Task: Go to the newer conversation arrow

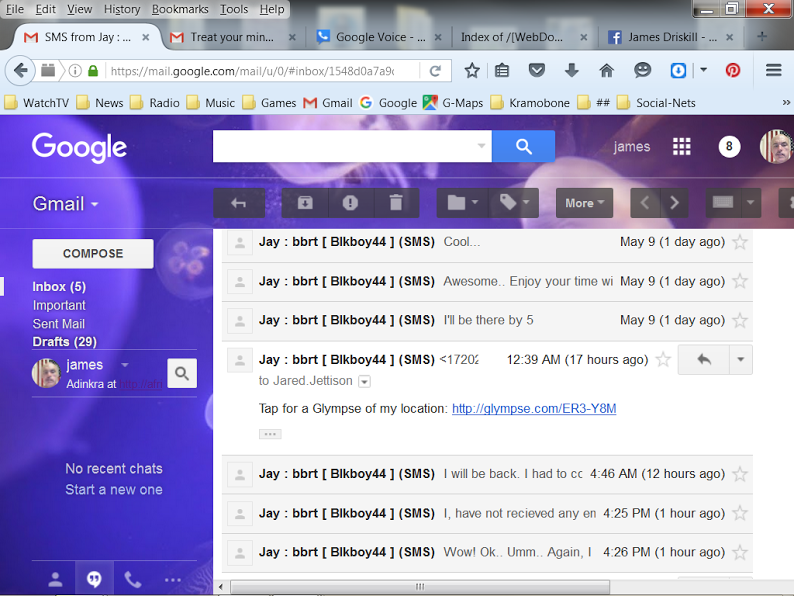Action: (x=645, y=203)
